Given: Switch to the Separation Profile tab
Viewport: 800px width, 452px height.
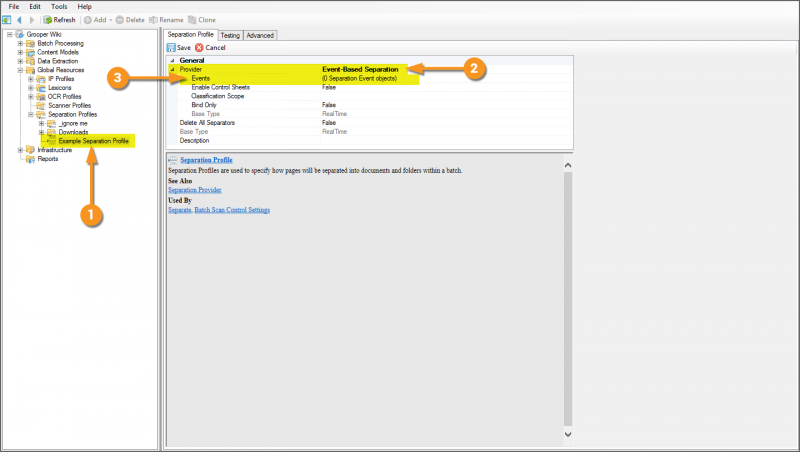Looking at the screenshot, I should coord(190,34).
